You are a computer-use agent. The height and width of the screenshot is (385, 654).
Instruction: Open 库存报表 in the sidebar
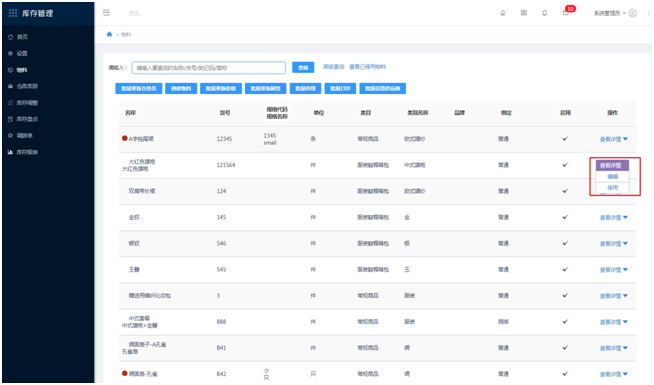coord(27,152)
